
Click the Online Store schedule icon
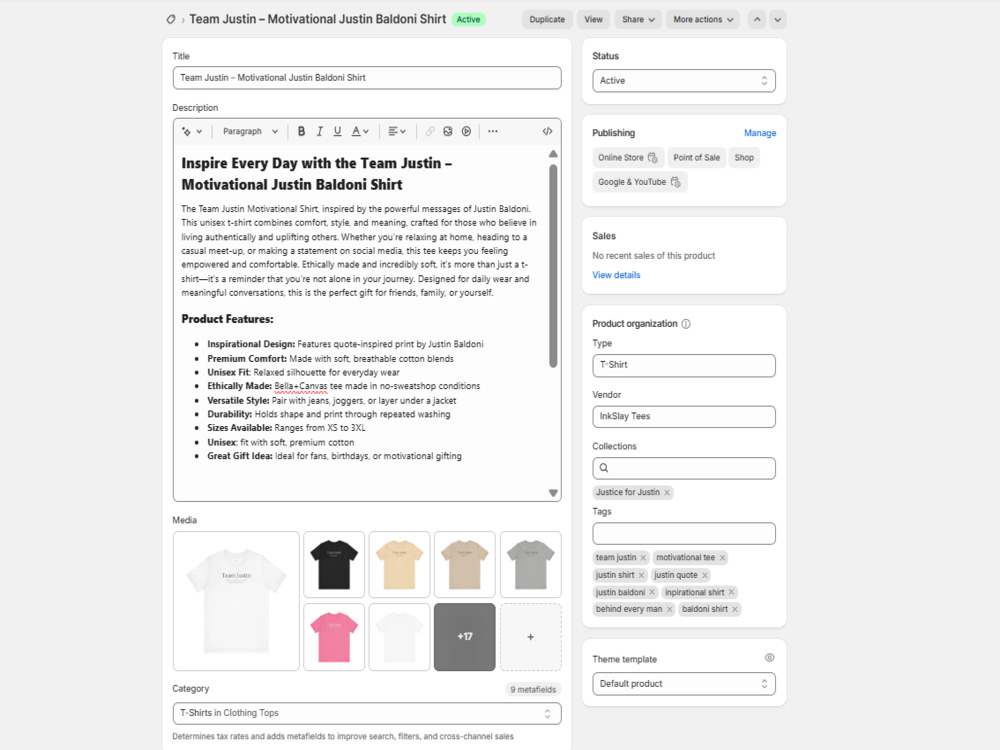tap(652, 158)
